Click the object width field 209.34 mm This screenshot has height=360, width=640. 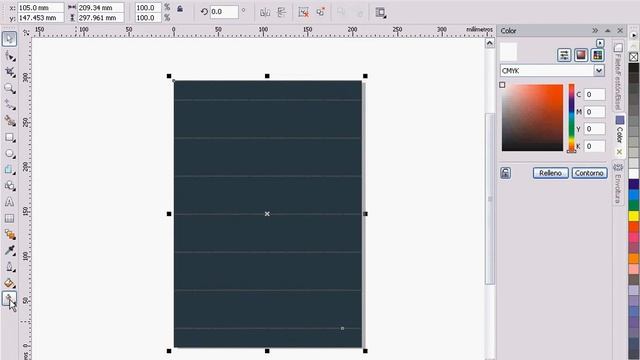100,7
